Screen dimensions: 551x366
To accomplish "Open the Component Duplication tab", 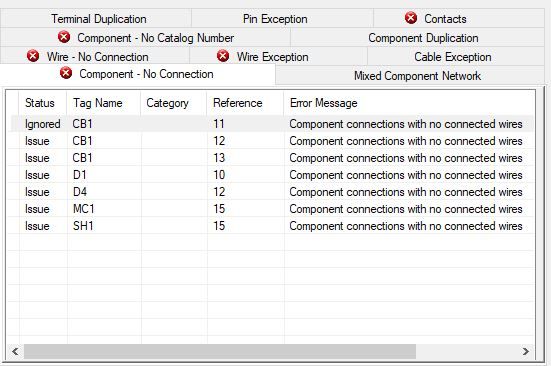I will [x=417, y=38].
